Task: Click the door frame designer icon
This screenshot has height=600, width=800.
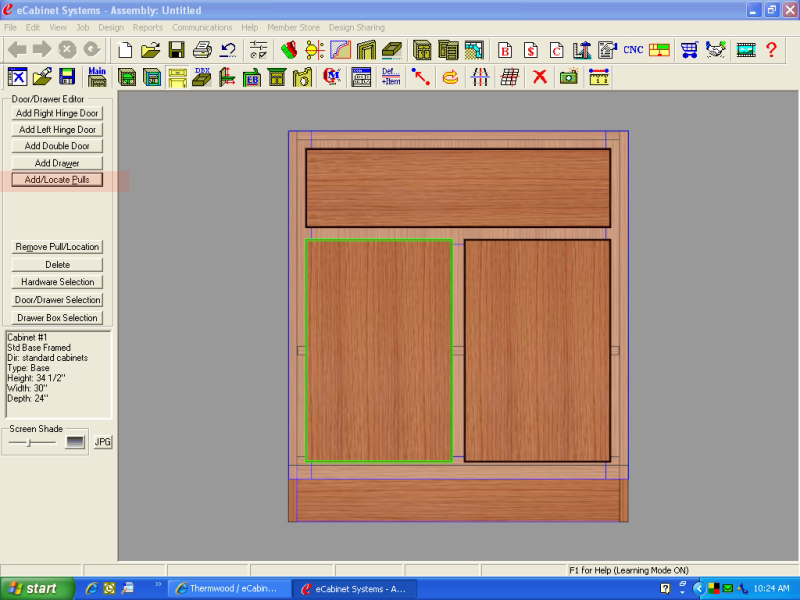Action: 366,50
